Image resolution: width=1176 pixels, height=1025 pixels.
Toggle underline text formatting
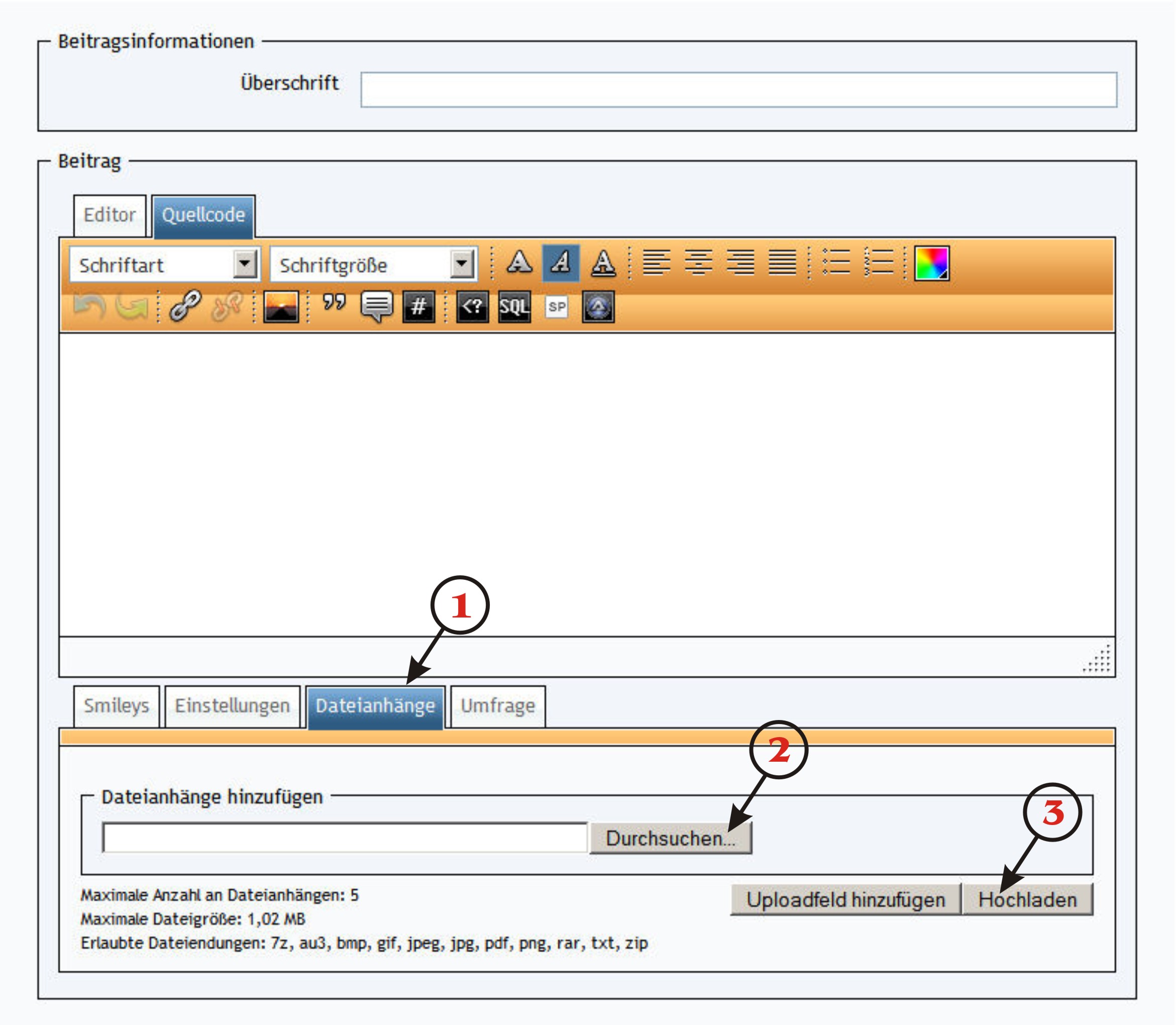pyautogui.click(x=603, y=263)
